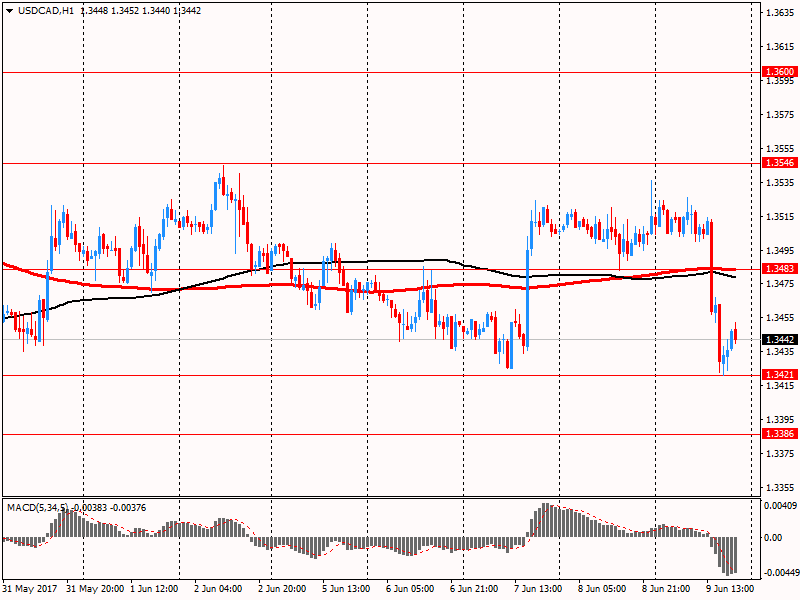This screenshot has width=800, height=600.
Task: Select the 1.3495 price scale label
Action: point(781,251)
